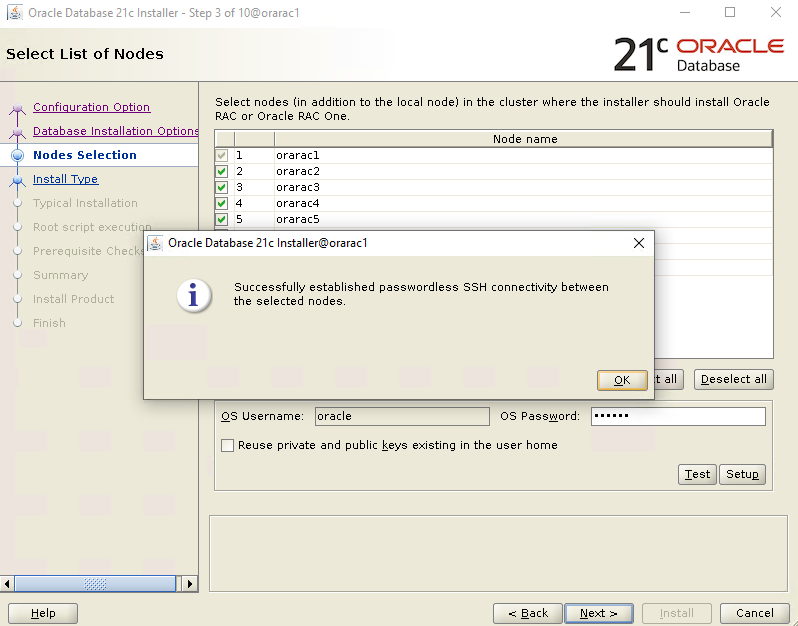Image resolution: width=798 pixels, height=626 pixels.
Task: Click the left arrow of sidebar scrollbar
Action: 7,584
